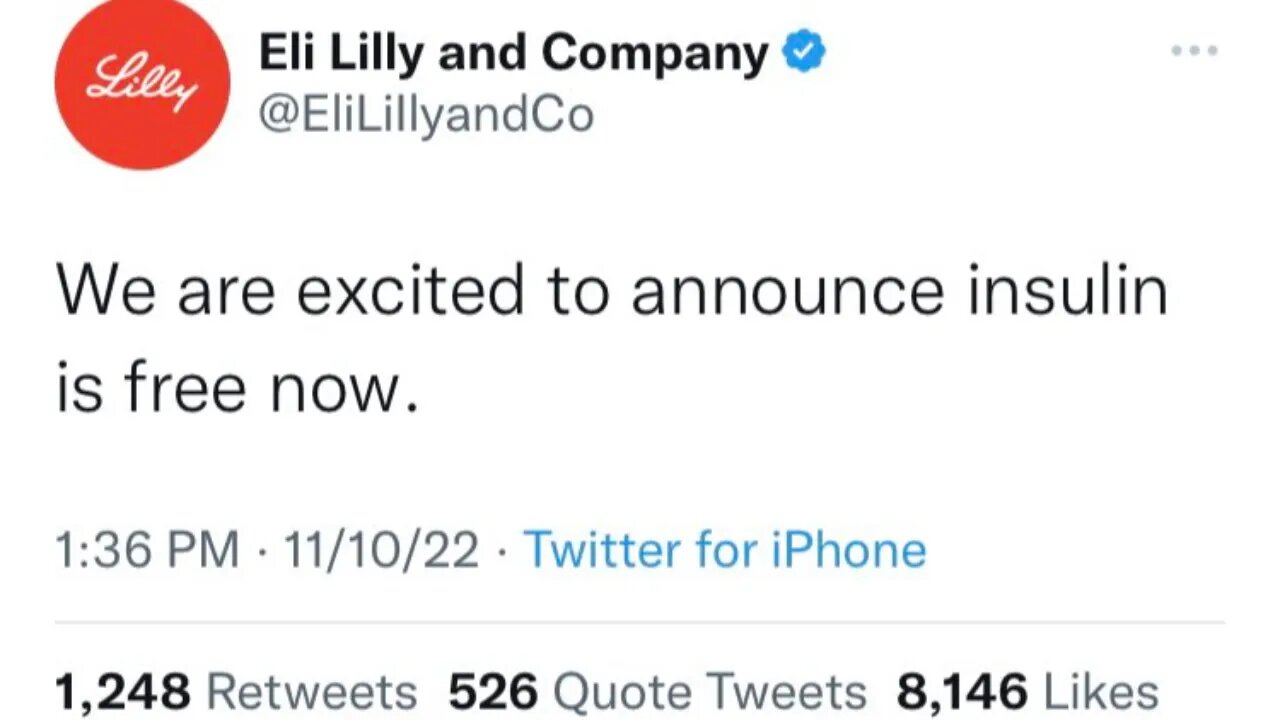The image size is (1280, 720).
Task: Click the 1,248 retweet count number
Action: [122, 692]
